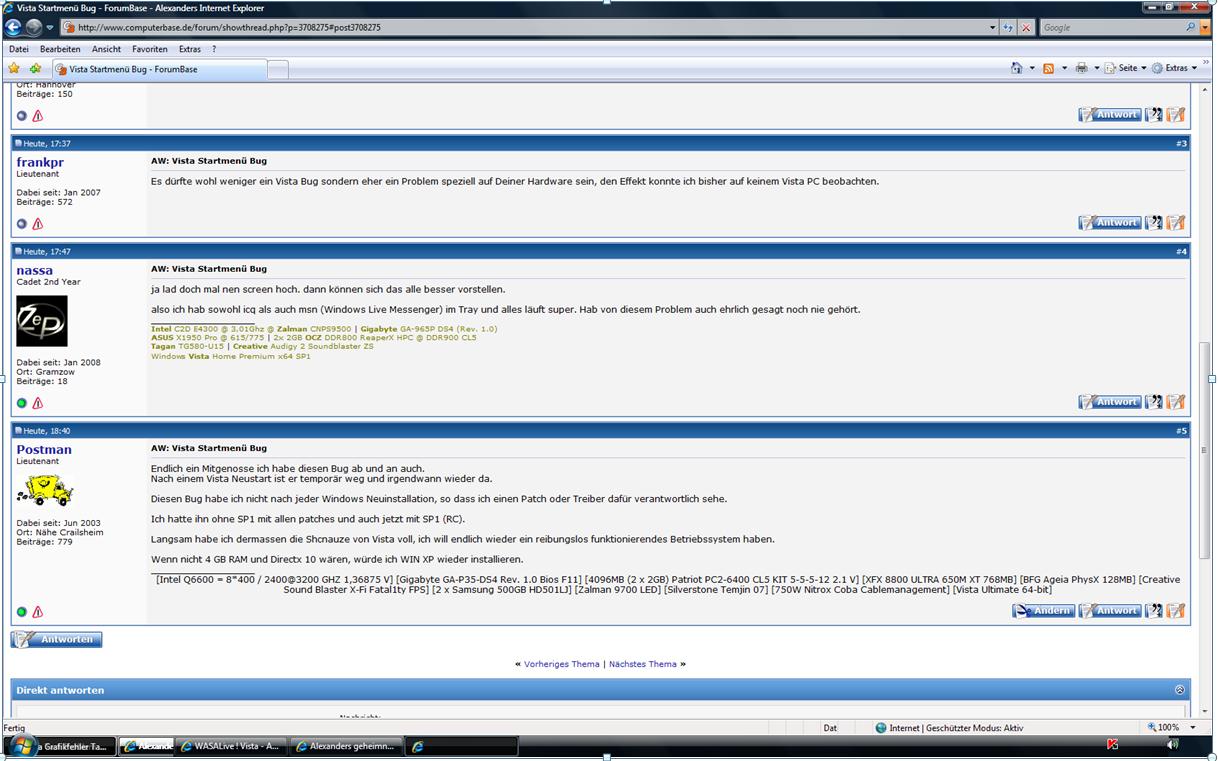Open Postman's user profile link
Viewport: 1218px width, 761px height.
click(x=44, y=449)
